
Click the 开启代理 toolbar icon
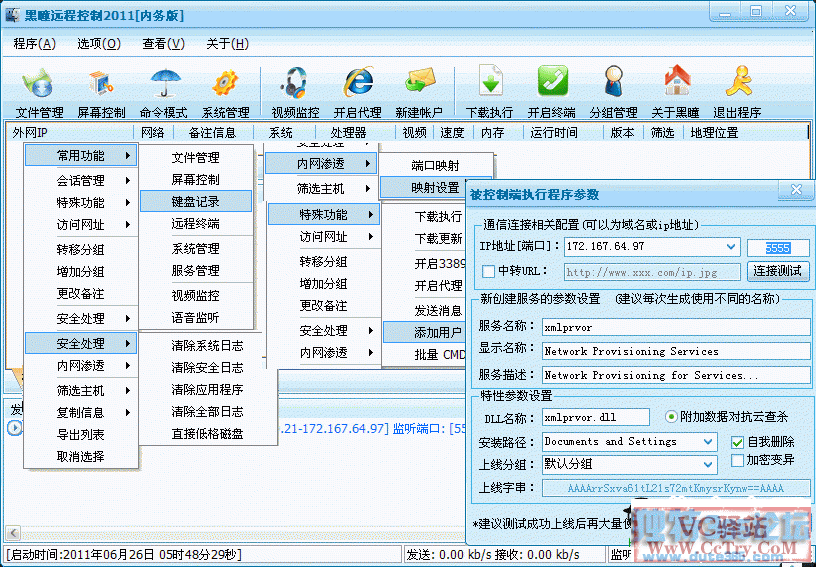358,82
